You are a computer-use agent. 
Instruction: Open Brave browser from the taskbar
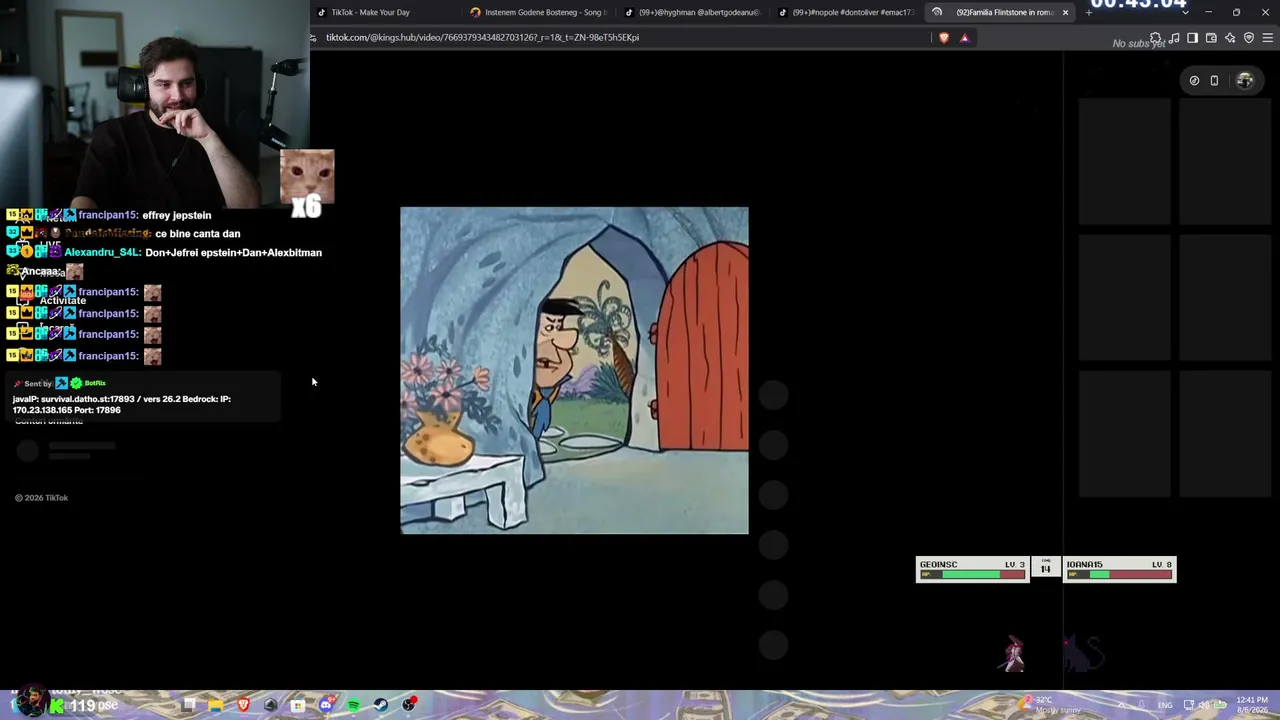point(243,705)
